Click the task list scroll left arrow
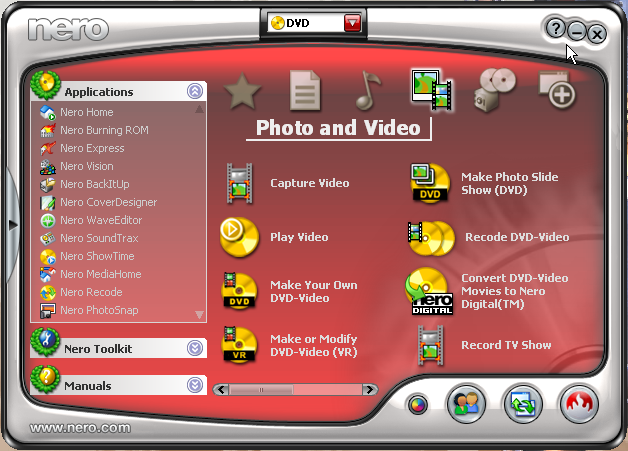628x451 pixels. [x=221, y=389]
